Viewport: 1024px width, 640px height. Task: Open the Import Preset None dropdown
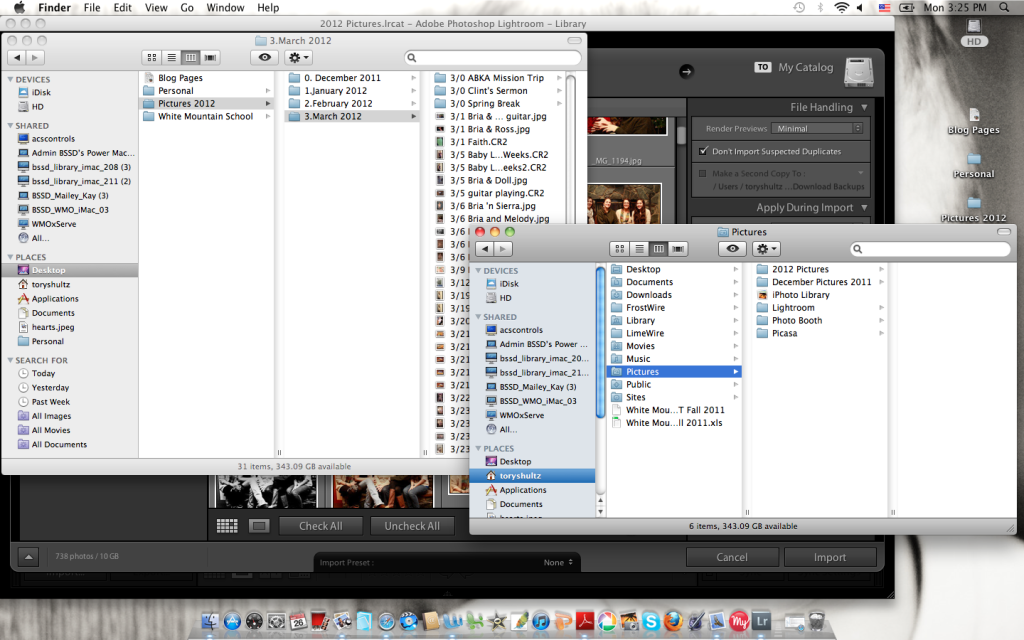(558, 562)
